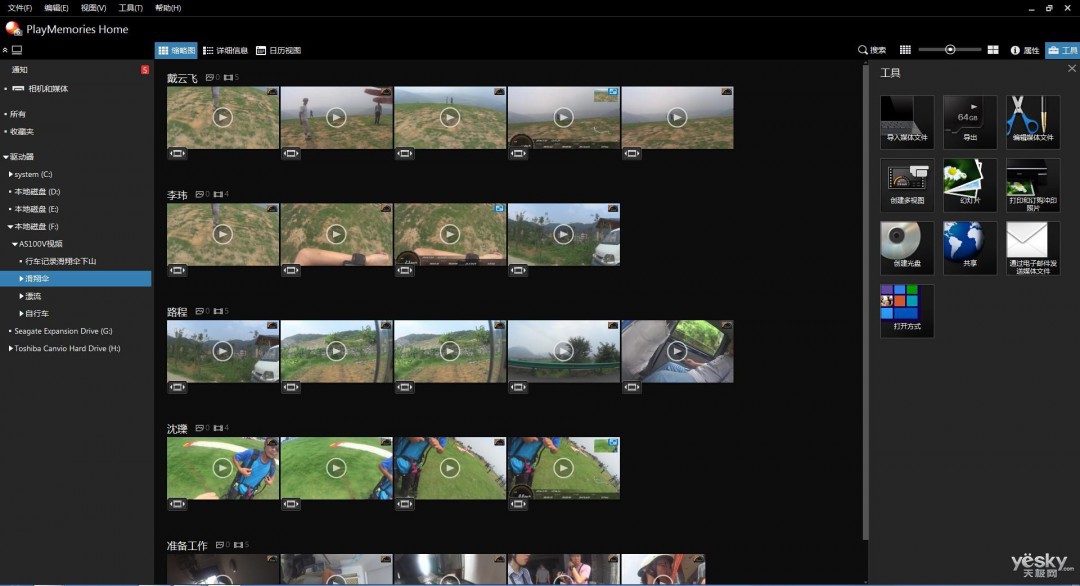Open the 视图(V) menu

(93, 8)
